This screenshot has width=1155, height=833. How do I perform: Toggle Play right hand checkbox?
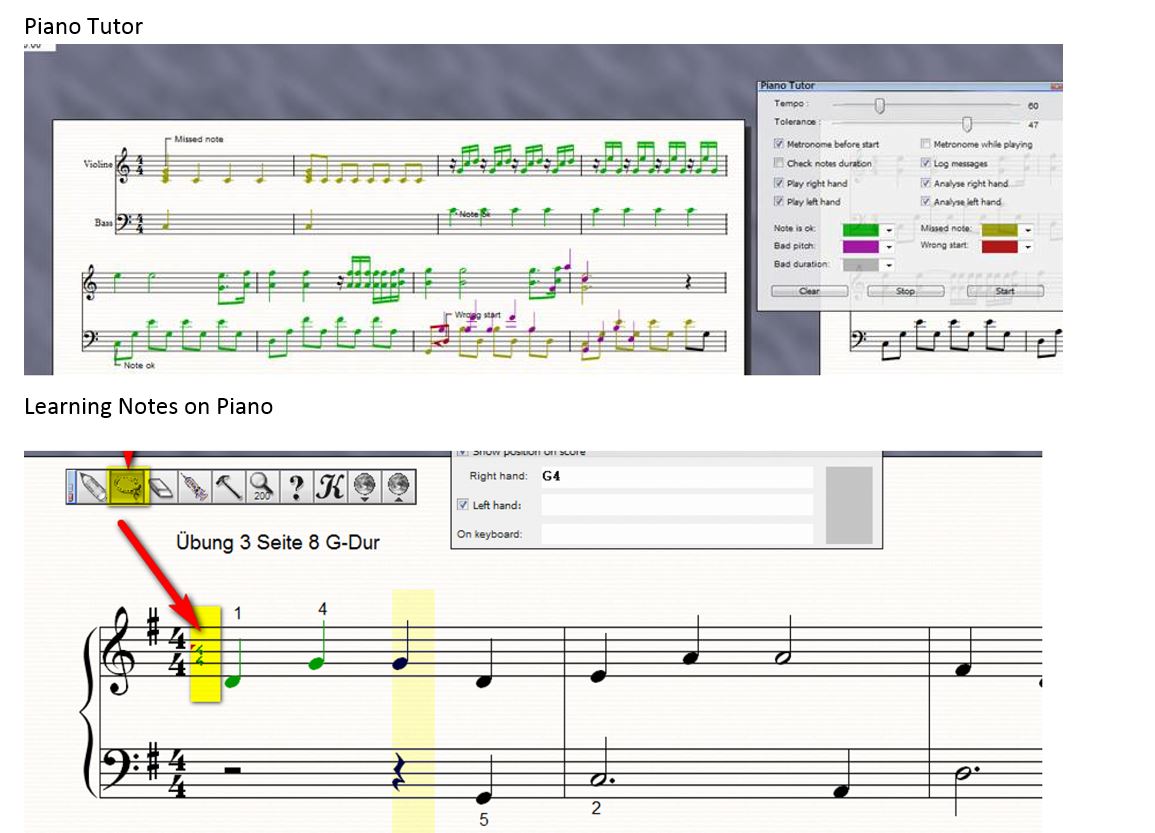tap(779, 183)
